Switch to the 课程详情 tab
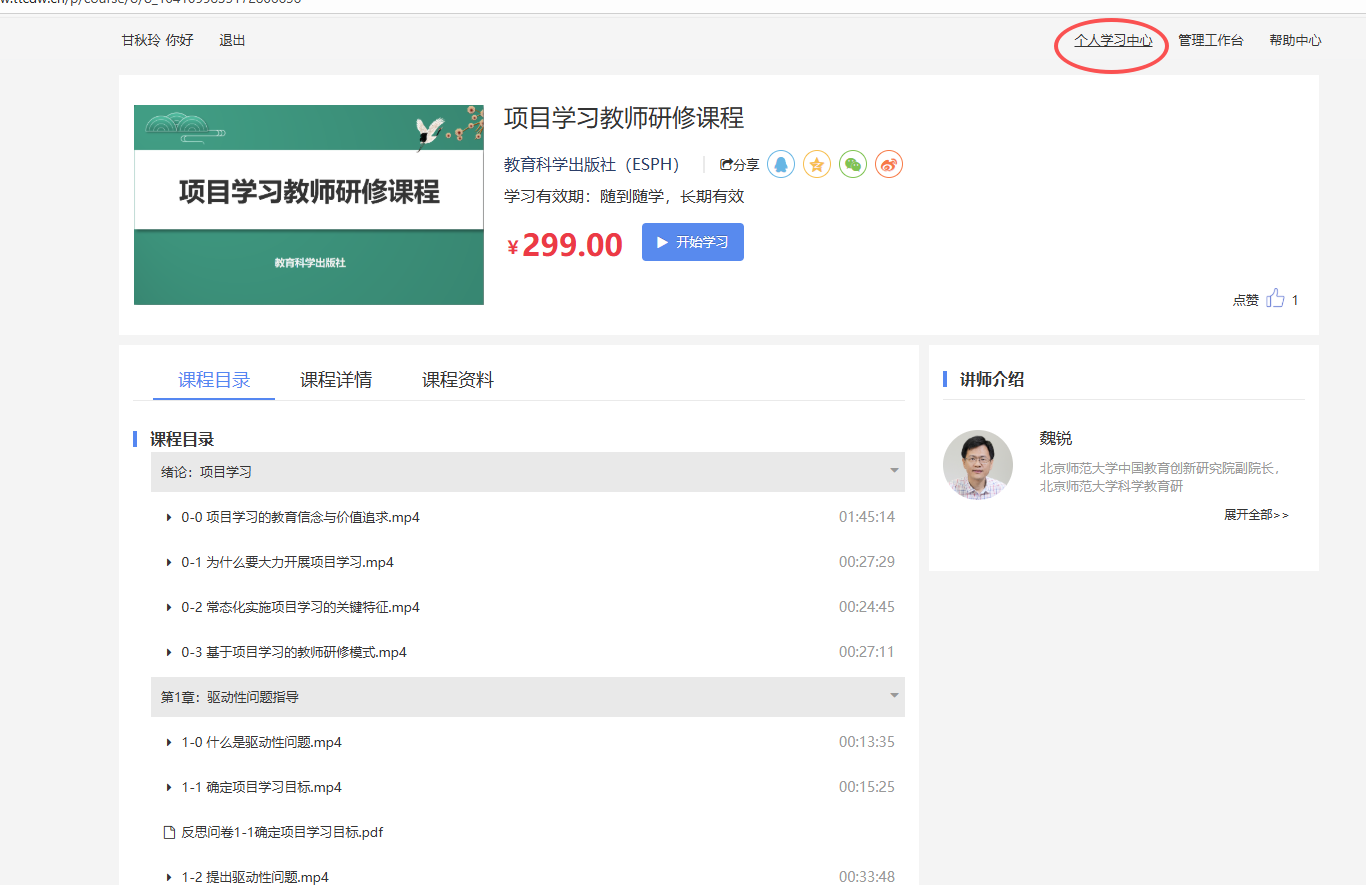1366x885 pixels. pyautogui.click(x=336, y=379)
